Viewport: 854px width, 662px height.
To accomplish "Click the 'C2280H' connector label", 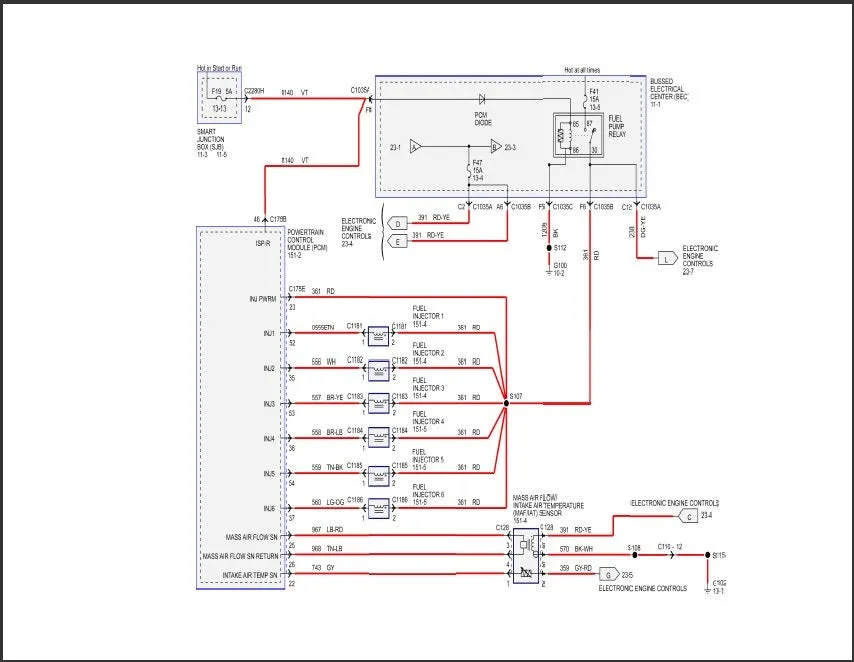I will point(254,91).
